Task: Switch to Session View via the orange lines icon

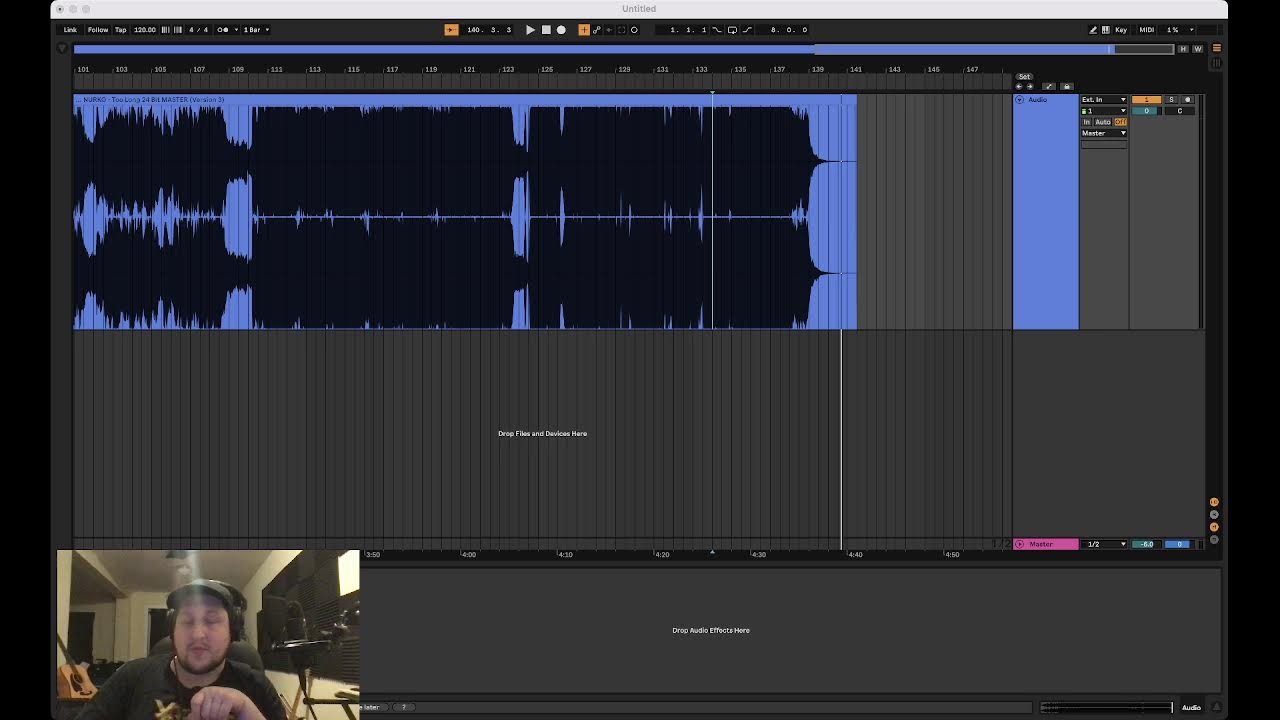Action: point(1216,48)
